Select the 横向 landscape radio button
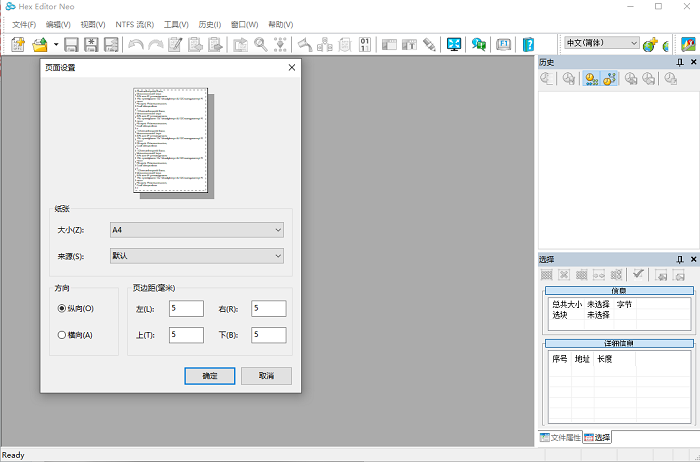The width and height of the screenshot is (700, 462). click(63, 335)
